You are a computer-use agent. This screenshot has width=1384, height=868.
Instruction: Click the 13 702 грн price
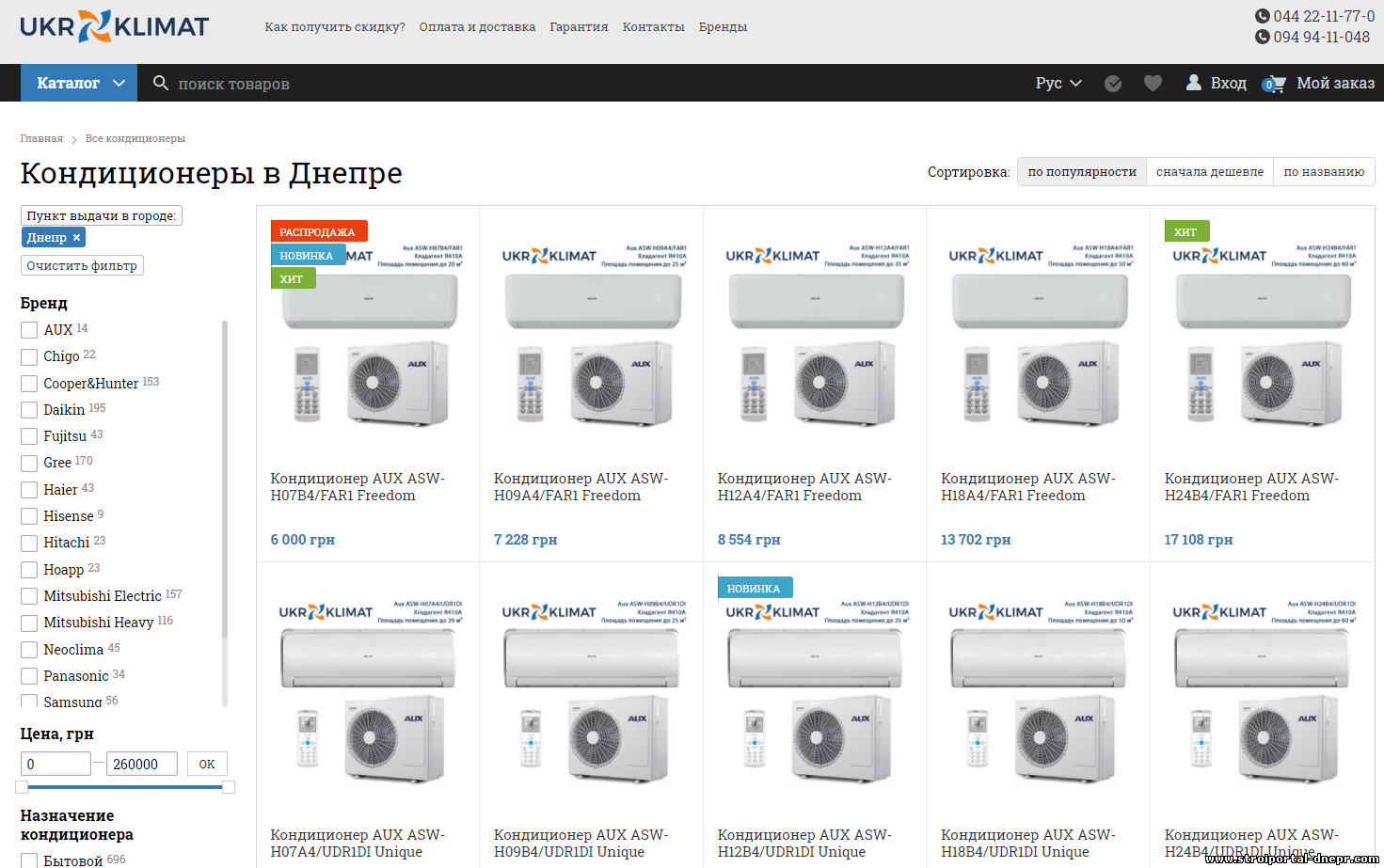976,540
